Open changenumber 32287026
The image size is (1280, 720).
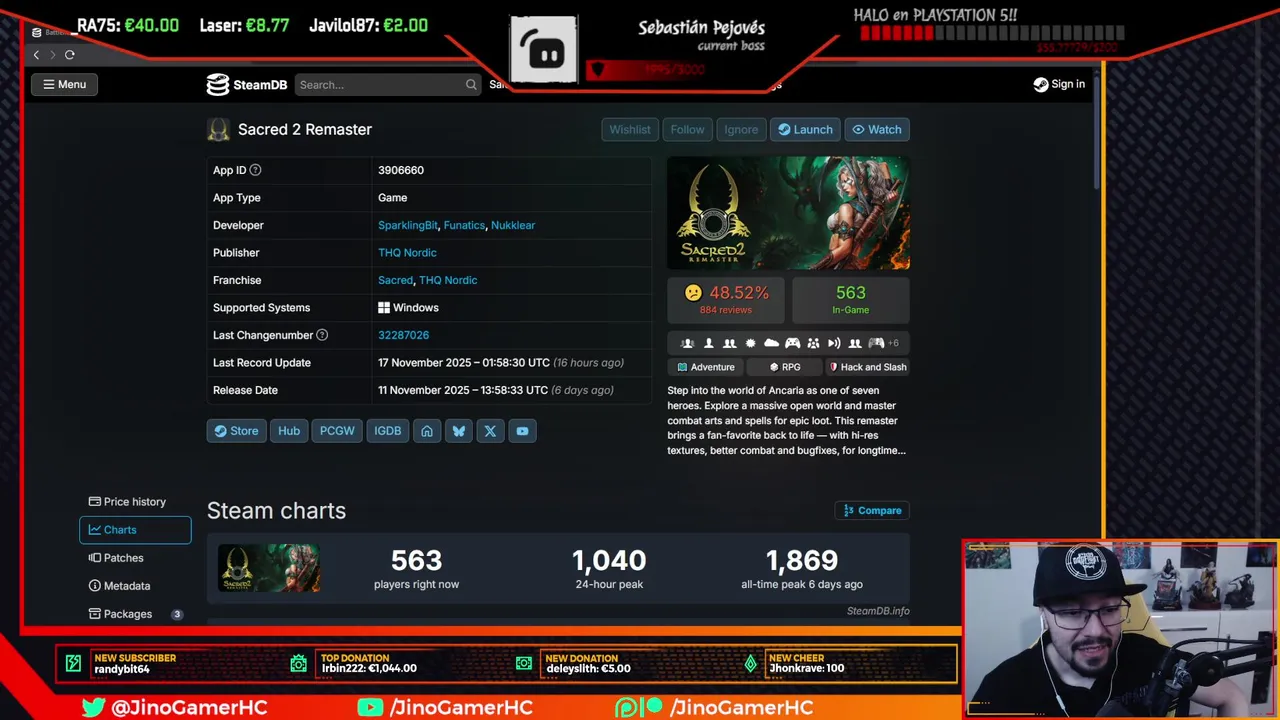403,335
